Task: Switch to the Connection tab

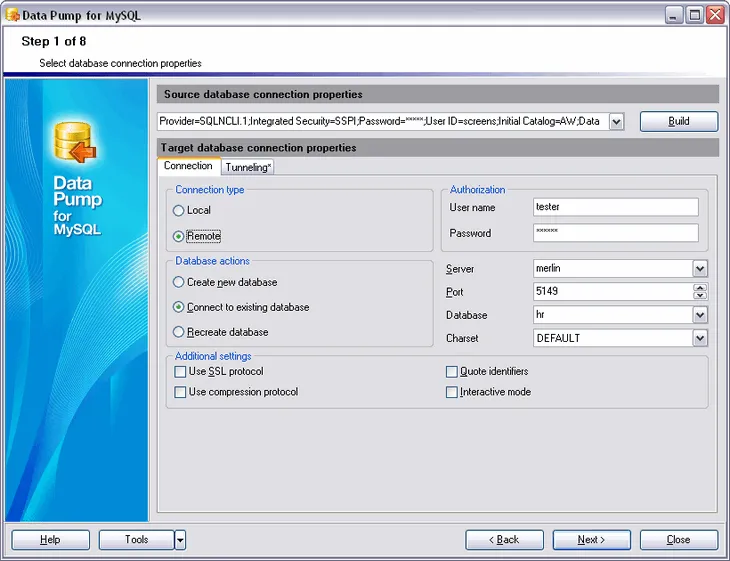Action: (188, 166)
